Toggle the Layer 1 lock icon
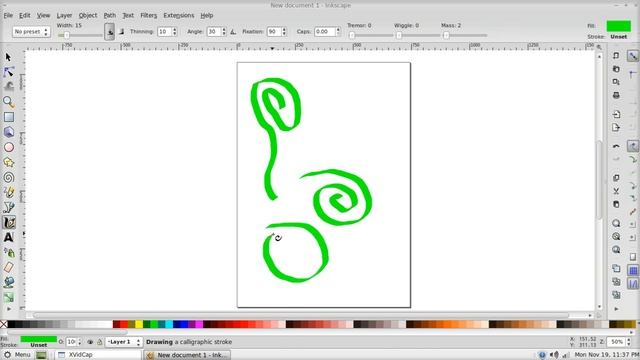Screen dimensions: 640x360 point(99,342)
